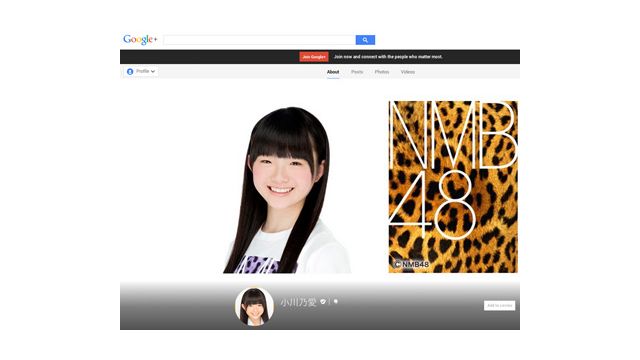Viewport: 640px width, 360px height.
Task: Click the Google+ logo
Action: (140, 40)
